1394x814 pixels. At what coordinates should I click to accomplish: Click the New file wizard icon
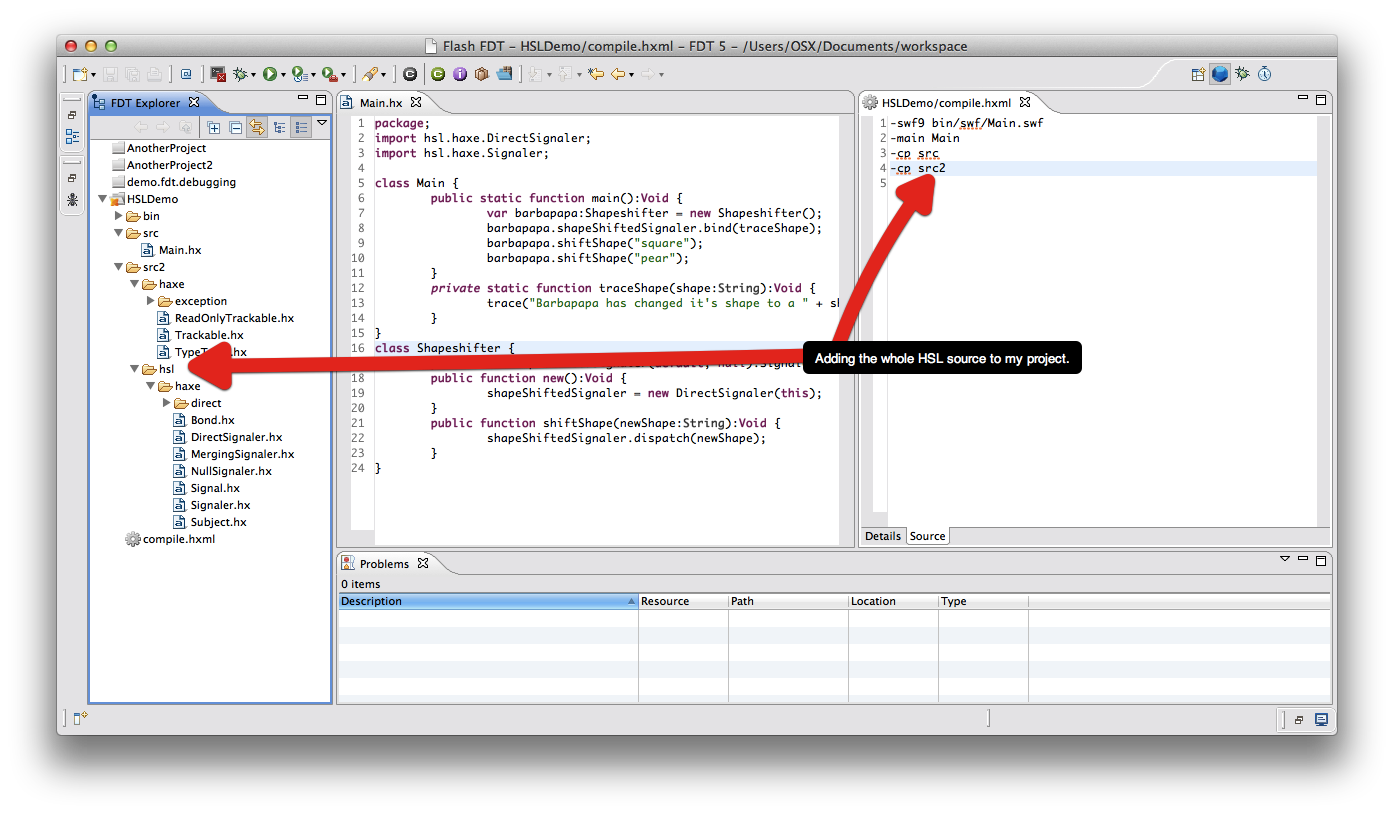[x=80, y=74]
